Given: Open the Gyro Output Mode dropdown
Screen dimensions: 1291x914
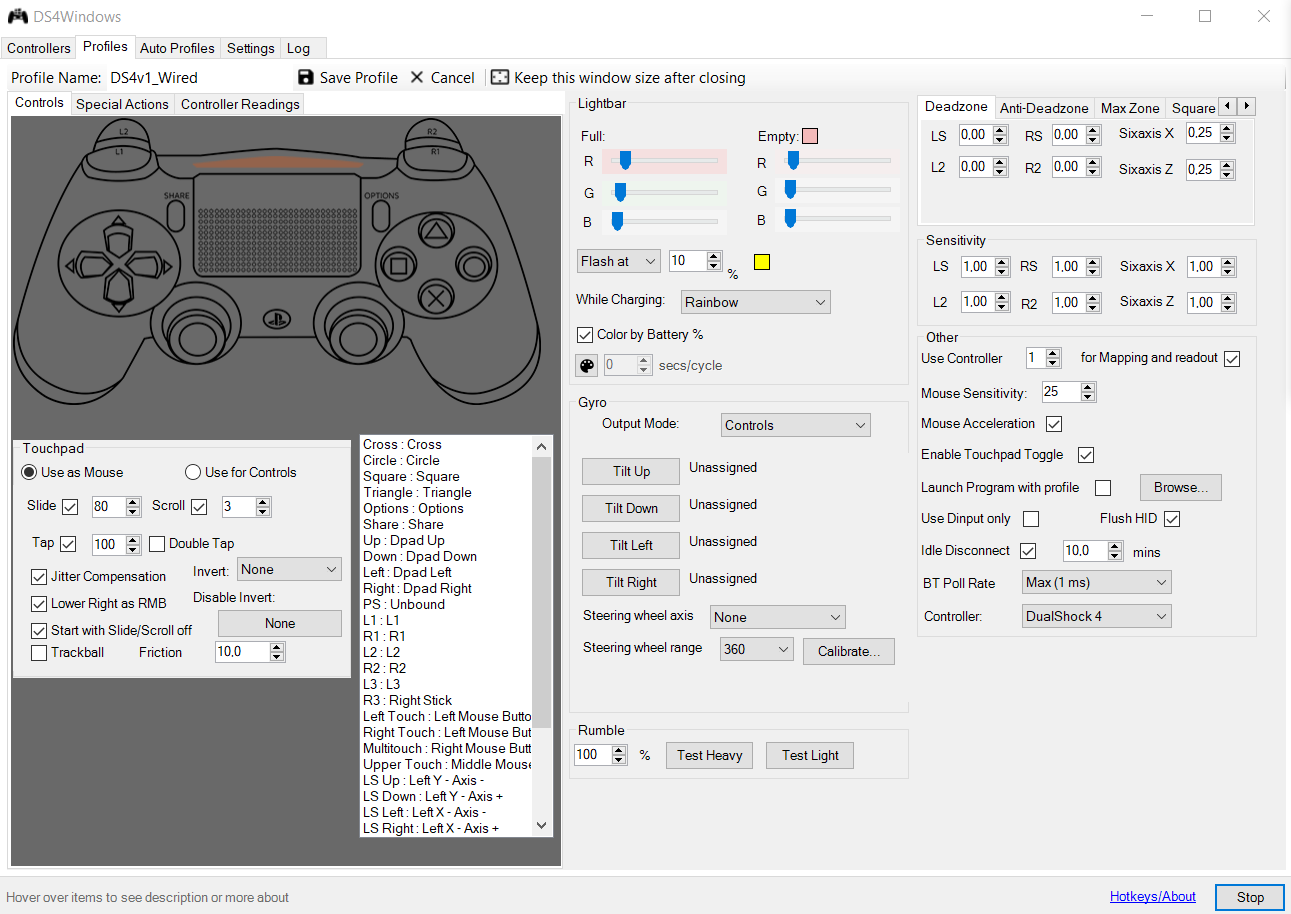Looking at the screenshot, I should pyautogui.click(x=796, y=425).
